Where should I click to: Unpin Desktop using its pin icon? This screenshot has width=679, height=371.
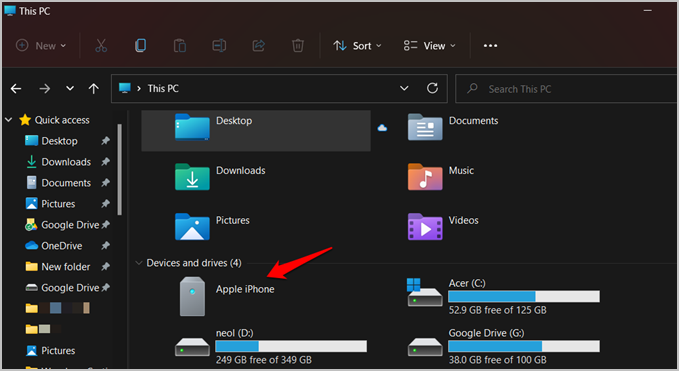(105, 141)
